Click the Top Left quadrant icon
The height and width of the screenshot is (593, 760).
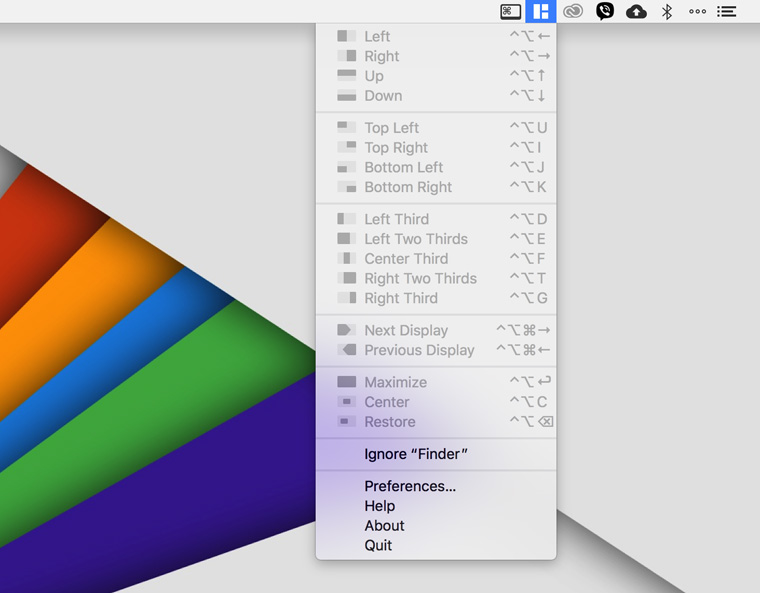coord(347,127)
